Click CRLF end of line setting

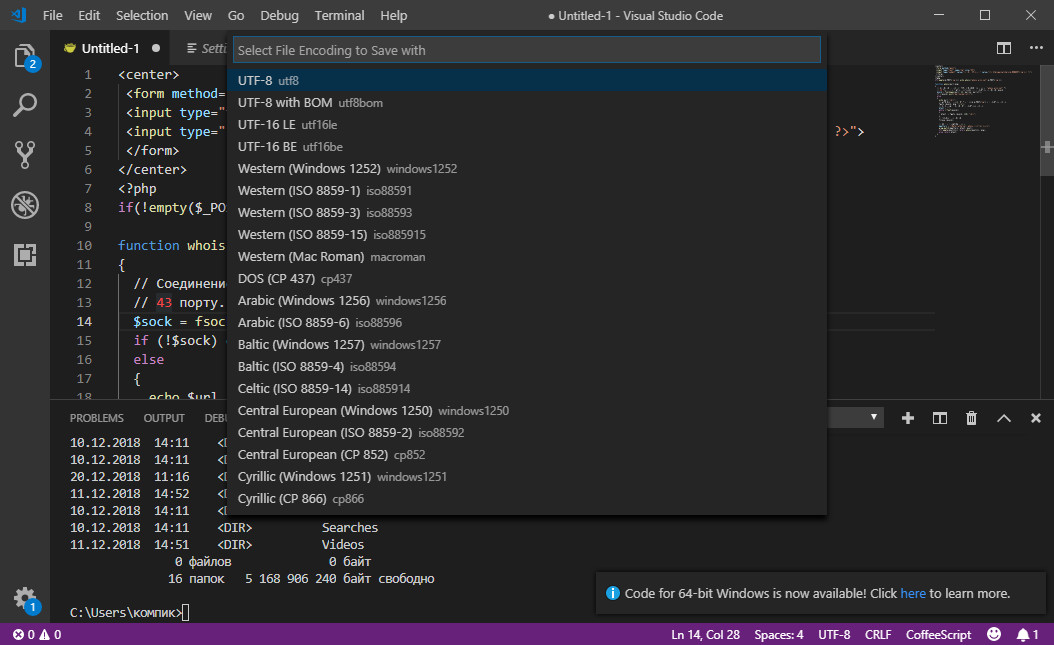click(878, 634)
